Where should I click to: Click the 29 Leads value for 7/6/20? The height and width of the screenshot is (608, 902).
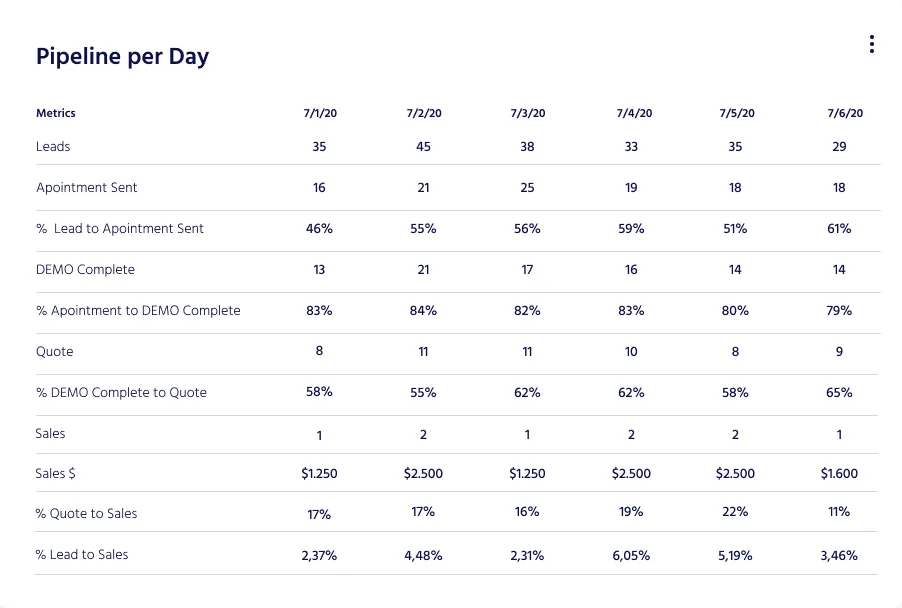pyautogui.click(x=839, y=146)
